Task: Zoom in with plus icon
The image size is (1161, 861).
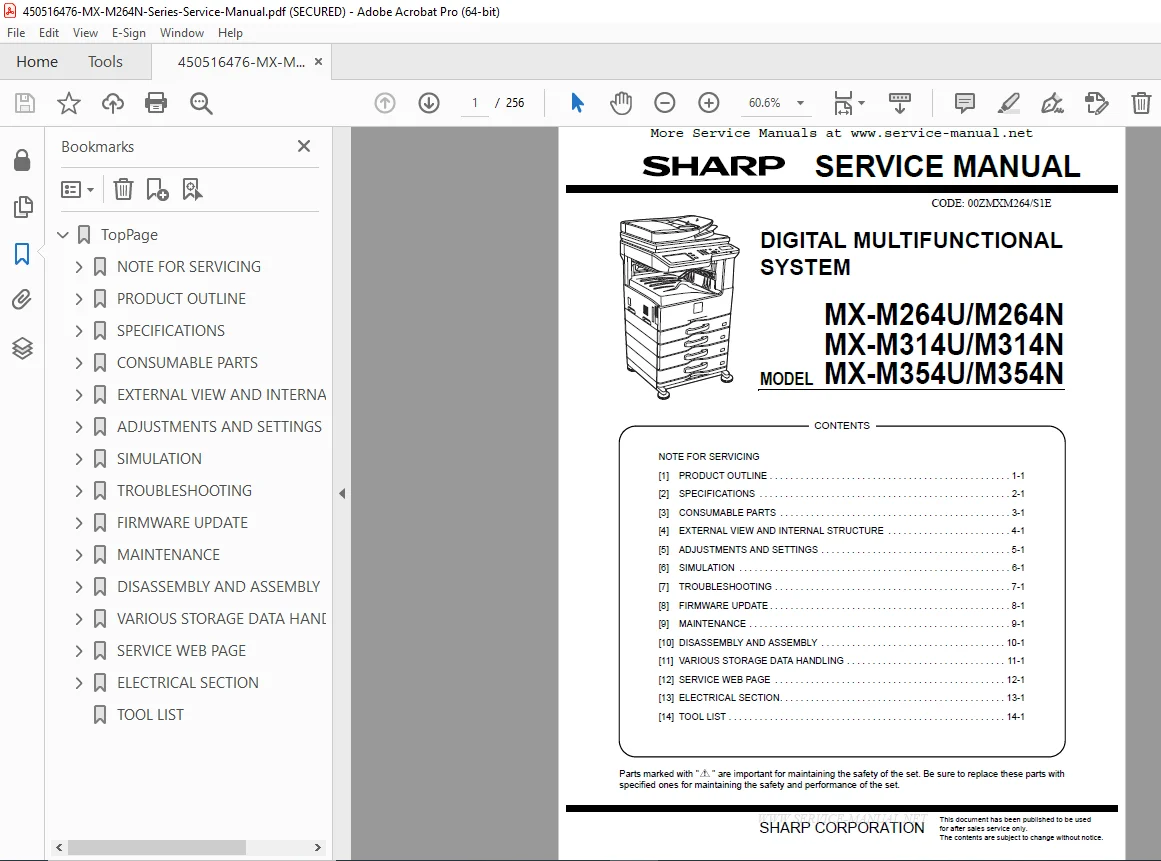Action: tap(709, 103)
